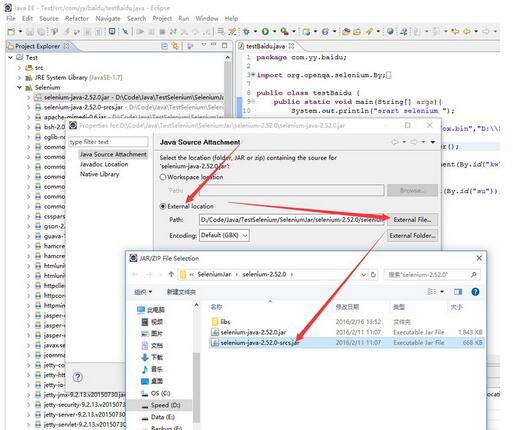
Task: Open the view options dropdown in file dialog
Action: (442, 292)
